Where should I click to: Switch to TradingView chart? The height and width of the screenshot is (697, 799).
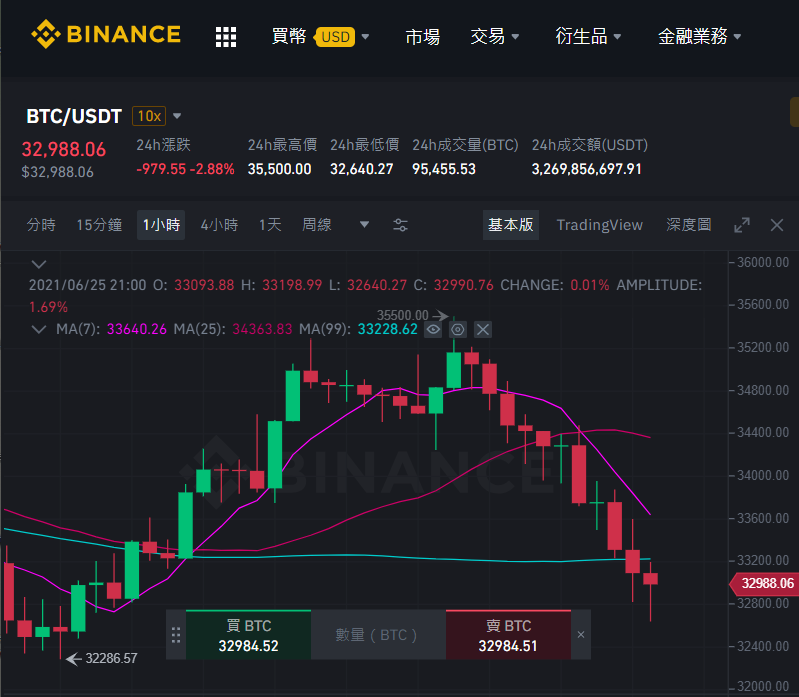pyautogui.click(x=599, y=225)
